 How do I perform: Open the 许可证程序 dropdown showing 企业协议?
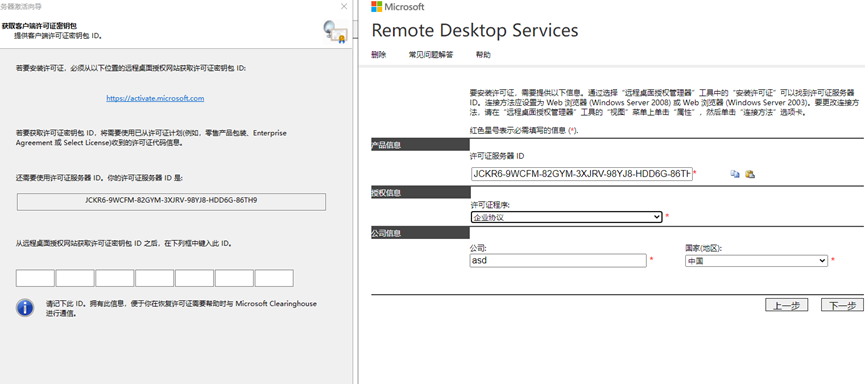tap(566, 217)
